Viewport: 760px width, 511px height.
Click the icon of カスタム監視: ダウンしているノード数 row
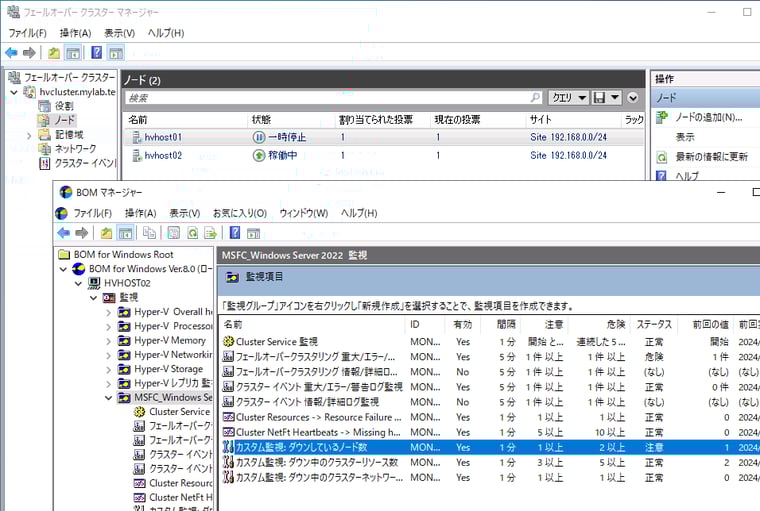click(x=228, y=447)
